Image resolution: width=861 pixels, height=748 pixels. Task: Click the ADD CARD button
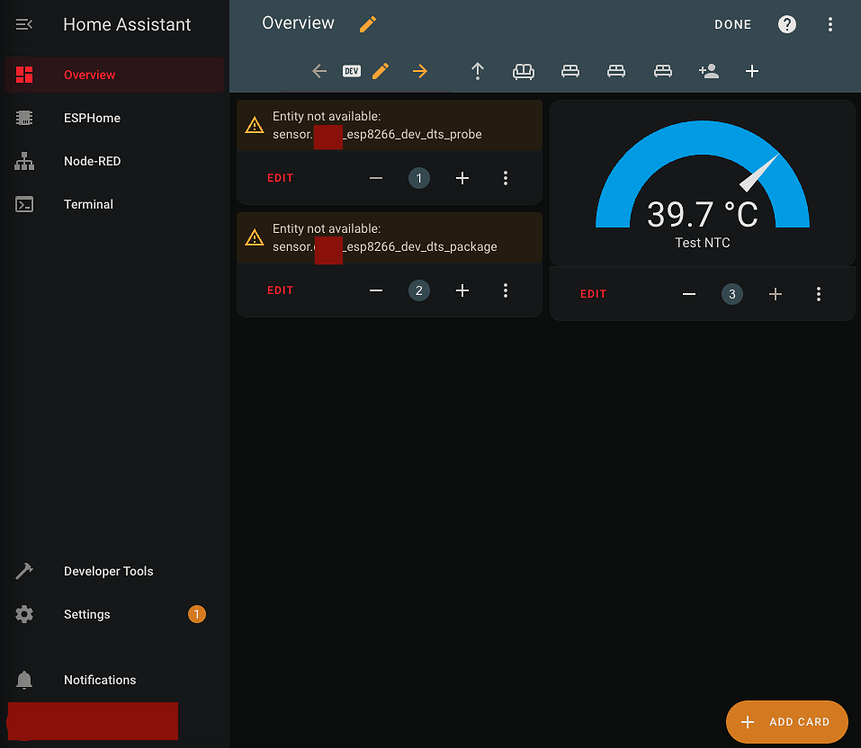pyautogui.click(x=787, y=721)
